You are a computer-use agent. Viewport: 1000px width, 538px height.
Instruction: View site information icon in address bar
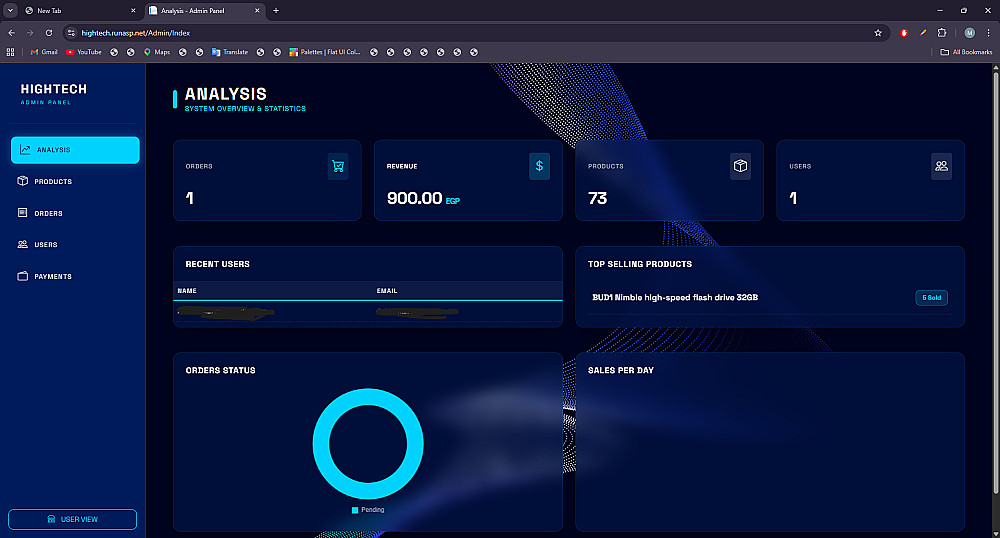[x=71, y=33]
